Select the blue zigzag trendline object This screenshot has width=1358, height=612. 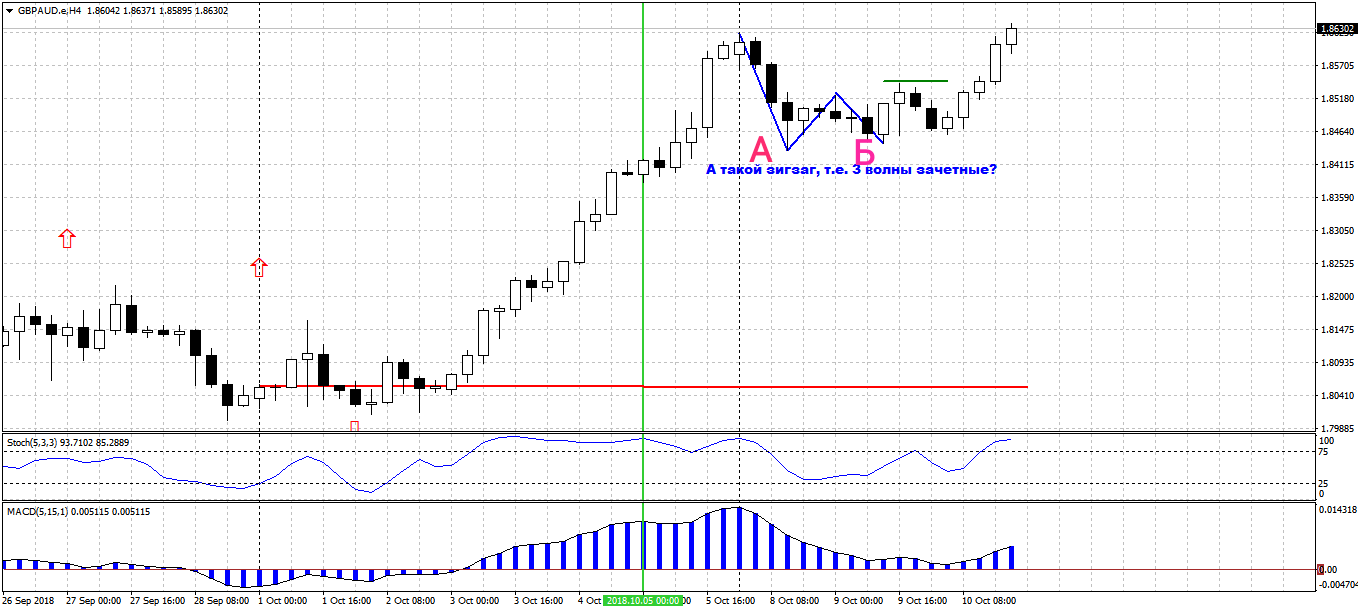[x=812, y=122]
